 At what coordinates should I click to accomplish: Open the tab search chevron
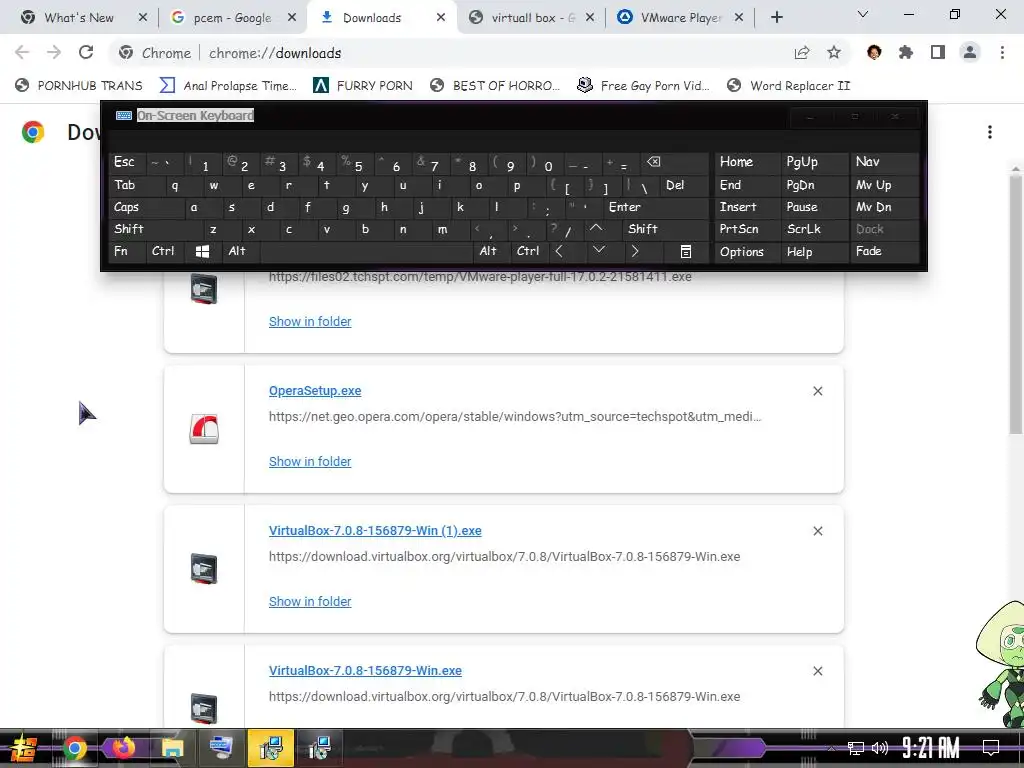tap(863, 14)
